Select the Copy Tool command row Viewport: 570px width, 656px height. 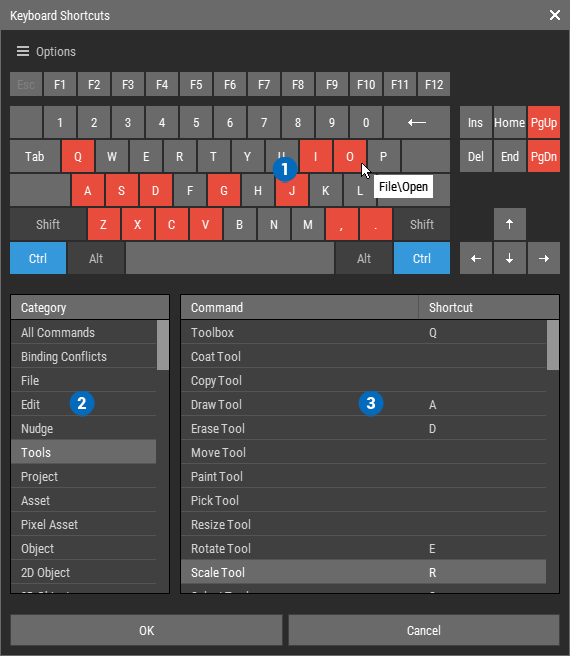[x=364, y=380]
